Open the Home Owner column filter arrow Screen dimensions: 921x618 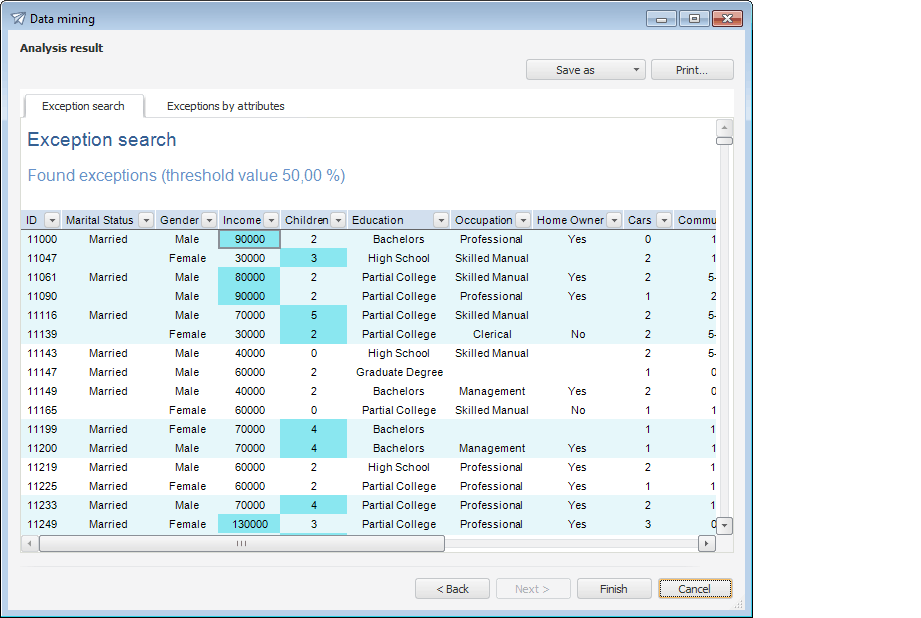click(614, 220)
